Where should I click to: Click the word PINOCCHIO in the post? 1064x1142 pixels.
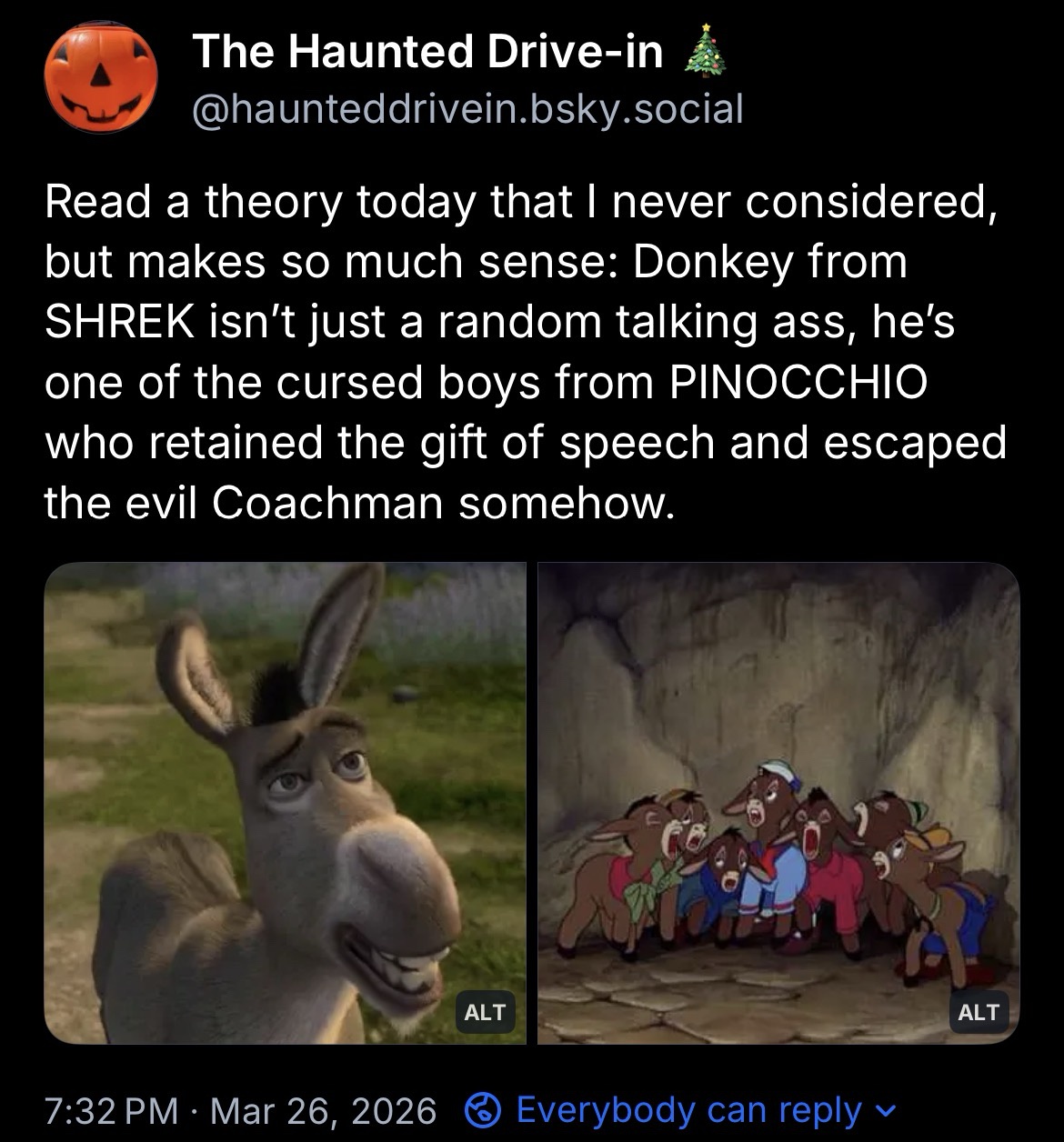798,383
